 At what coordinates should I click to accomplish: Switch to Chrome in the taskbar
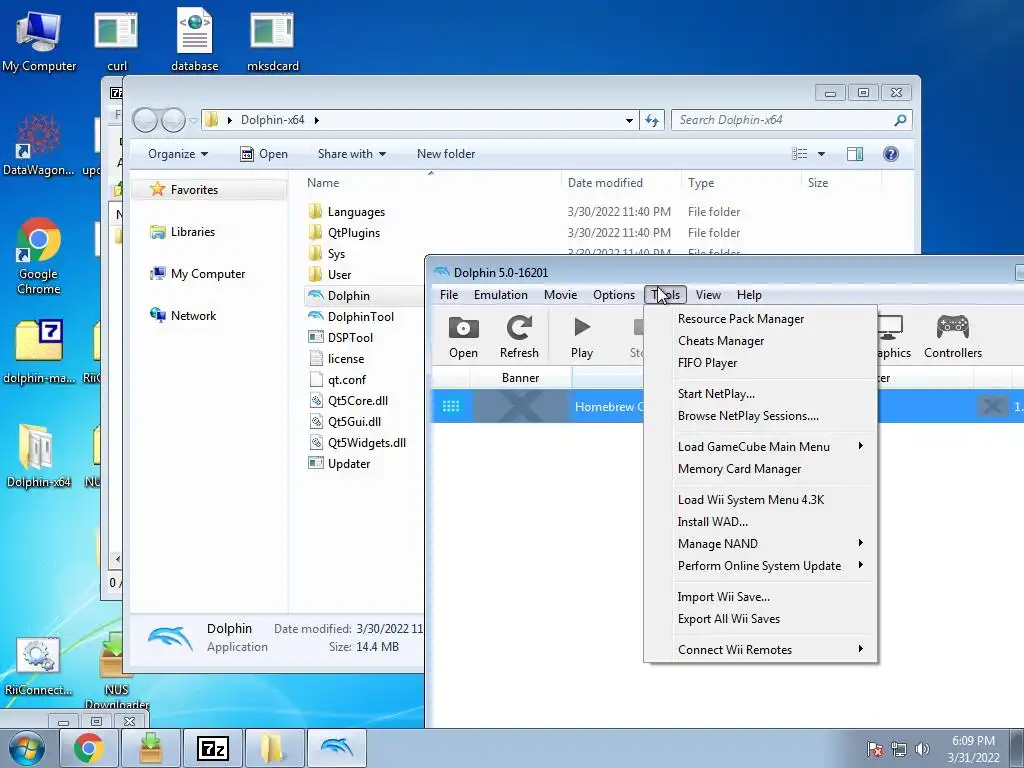tap(89, 748)
